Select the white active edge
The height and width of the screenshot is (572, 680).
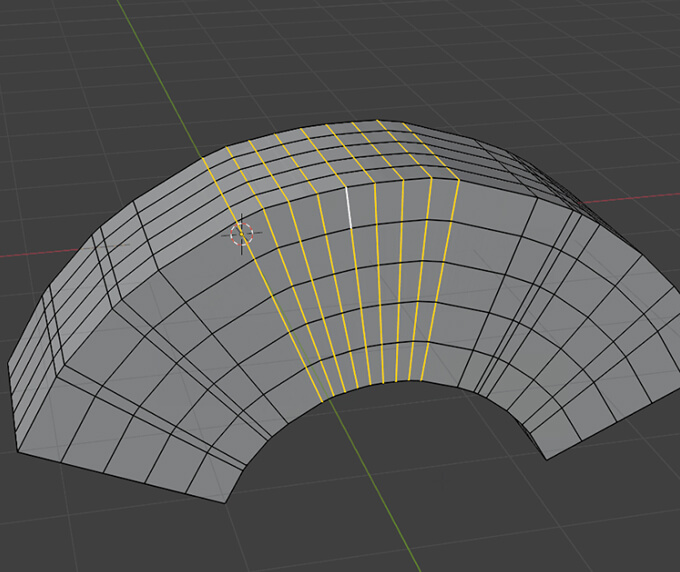(349, 207)
